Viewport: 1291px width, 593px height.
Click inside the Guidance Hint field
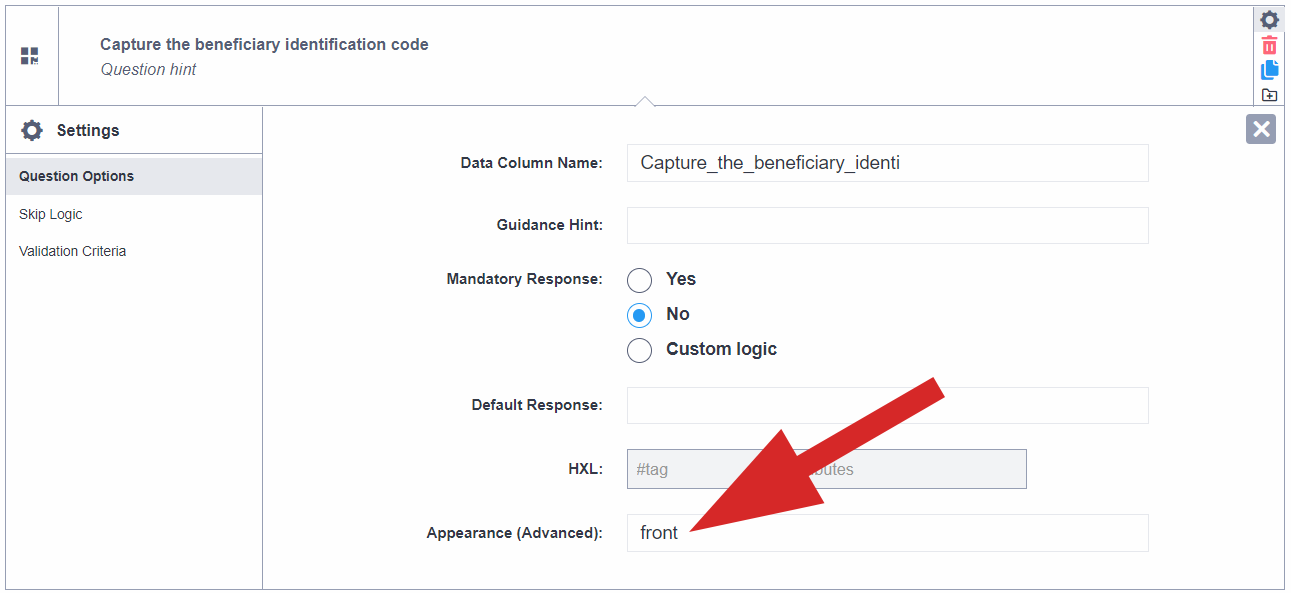pos(887,225)
